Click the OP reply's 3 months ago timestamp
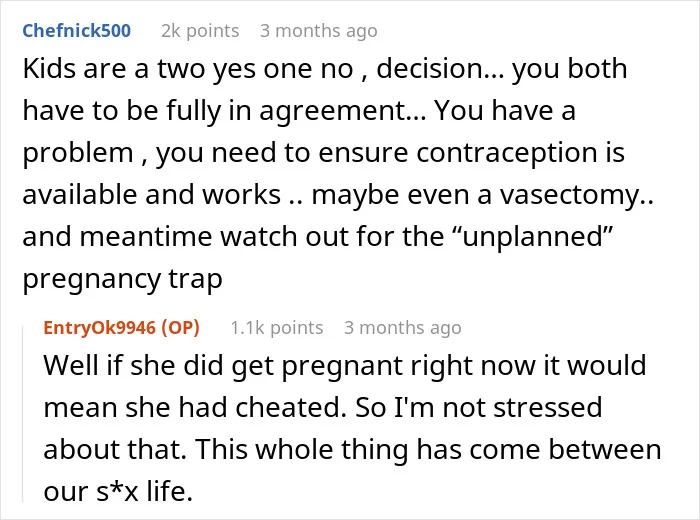This screenshot has height=520, width=700. (x=403, y=328)
